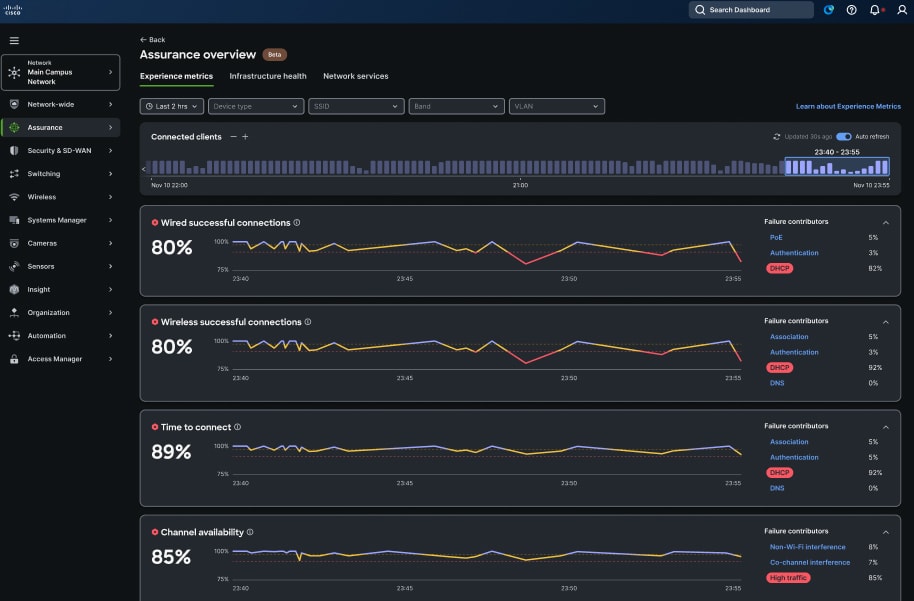Image resolution: width=914 pixels, height=601 pixels.
Task: Open the Cameras menu item
Action: click(61, 243)
